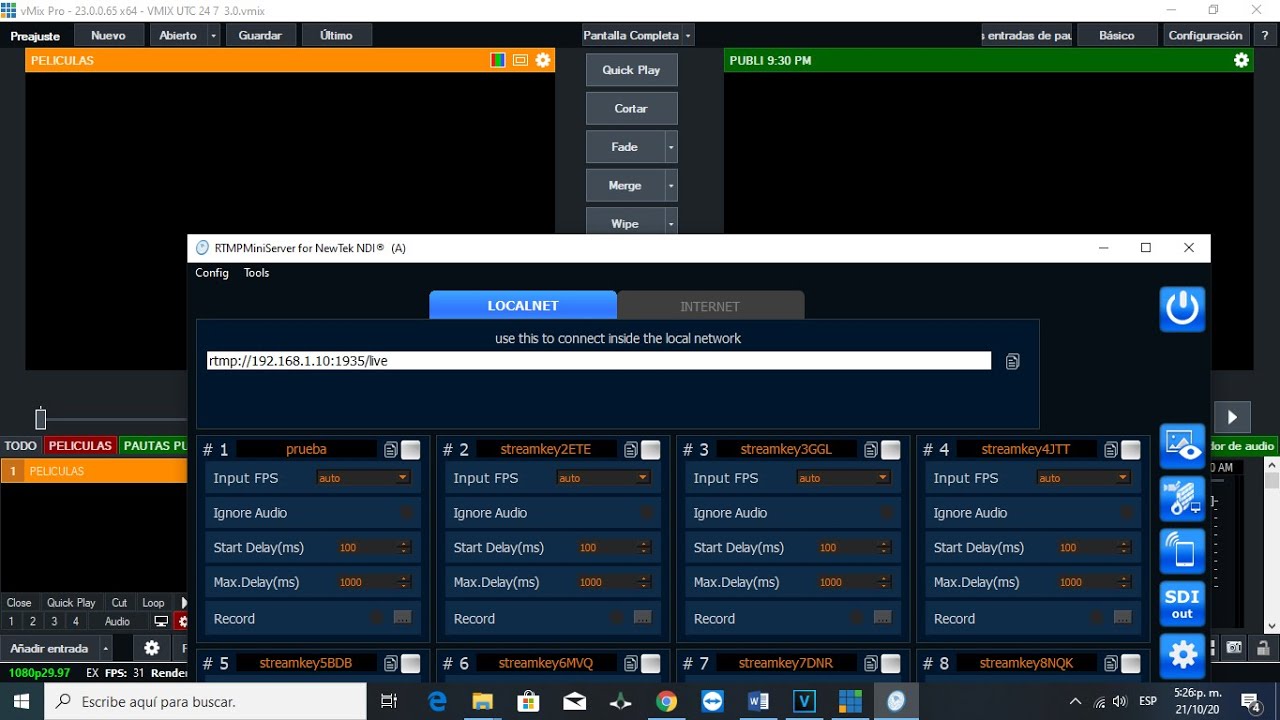Copy streamkey2ETE with its copy icon

pyautogui.click(x=630, y=450)
